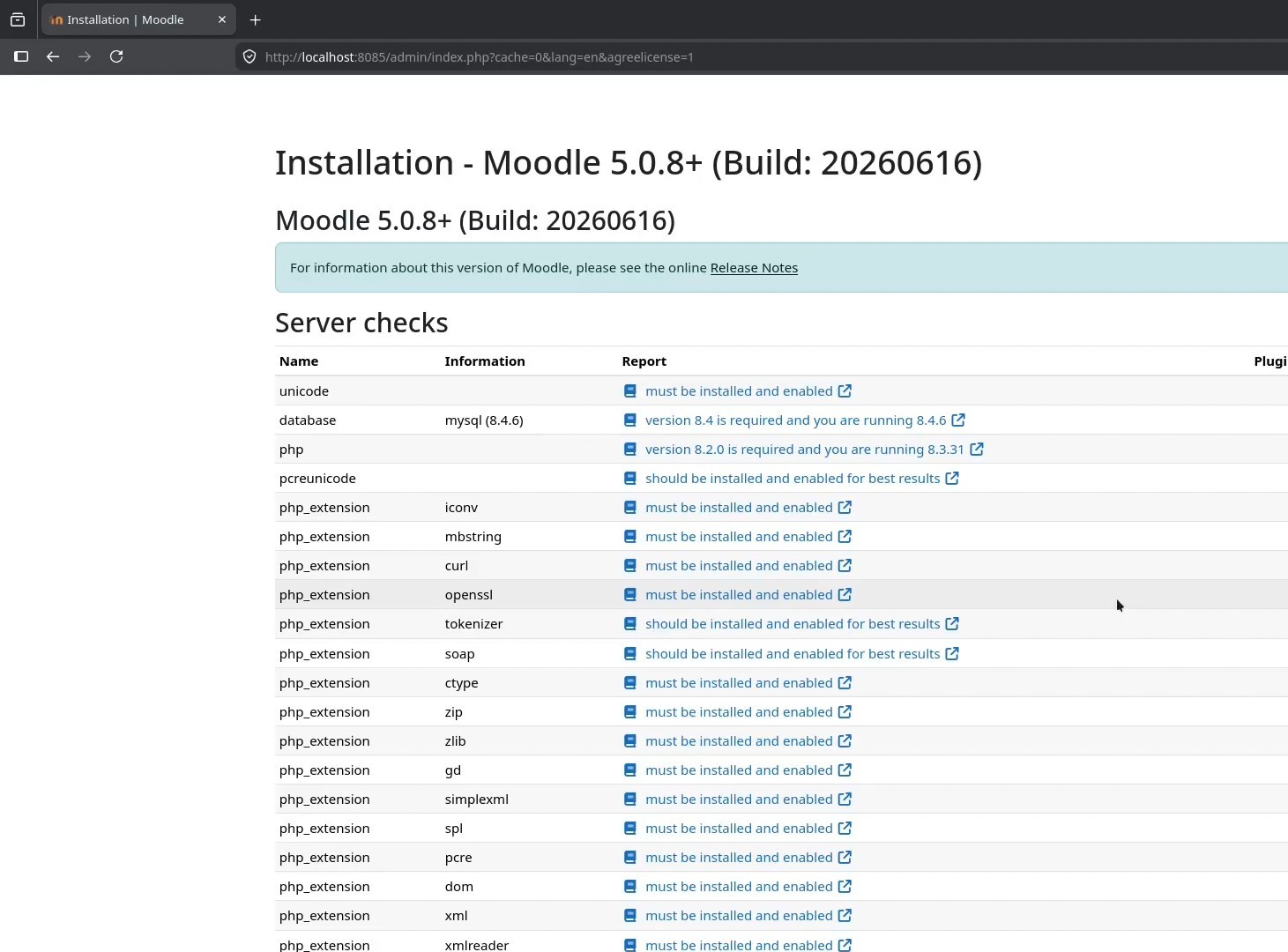The image size is (1288, 952).
Task: Toggle the sidebar panel icon
Action: pyautogui.click(x=21, y=56)
